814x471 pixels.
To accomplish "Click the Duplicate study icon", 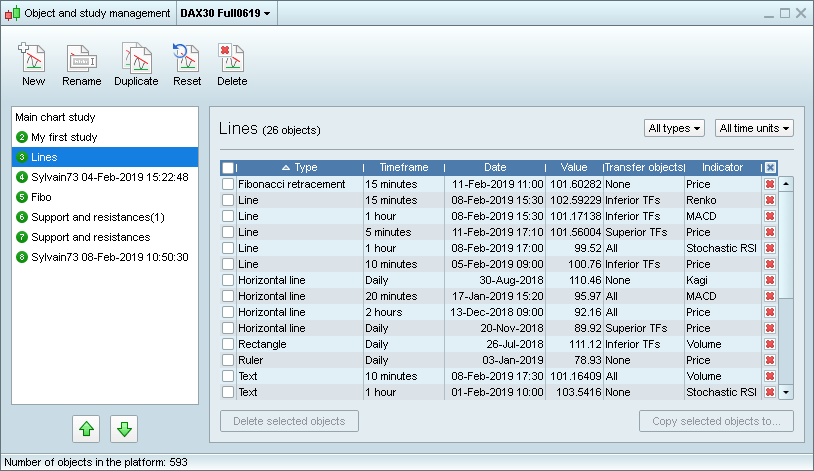I will pyautogui.click(x=135, y=60).
